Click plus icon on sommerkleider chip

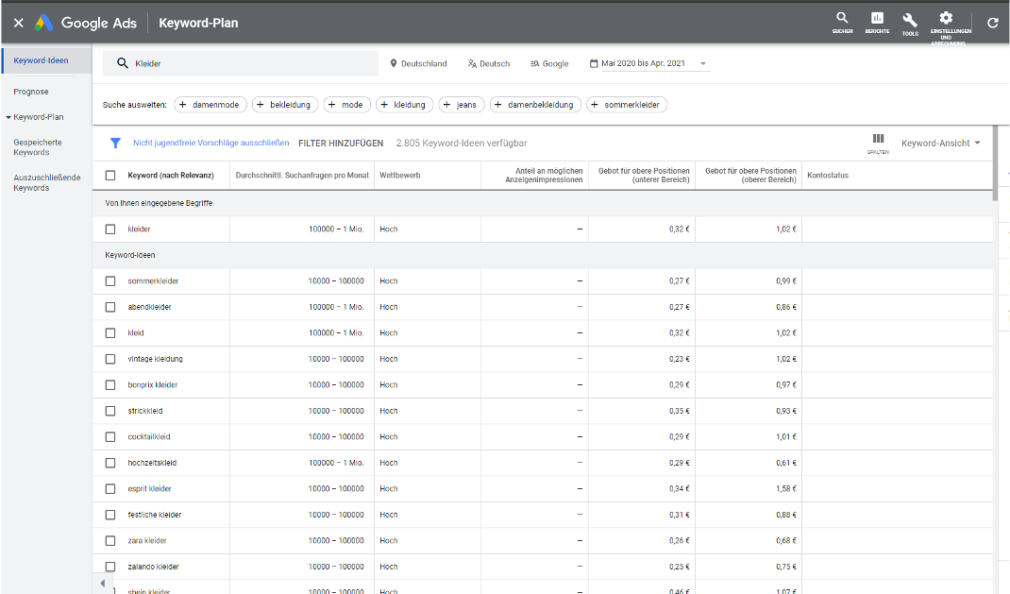(x=595, y=104)
